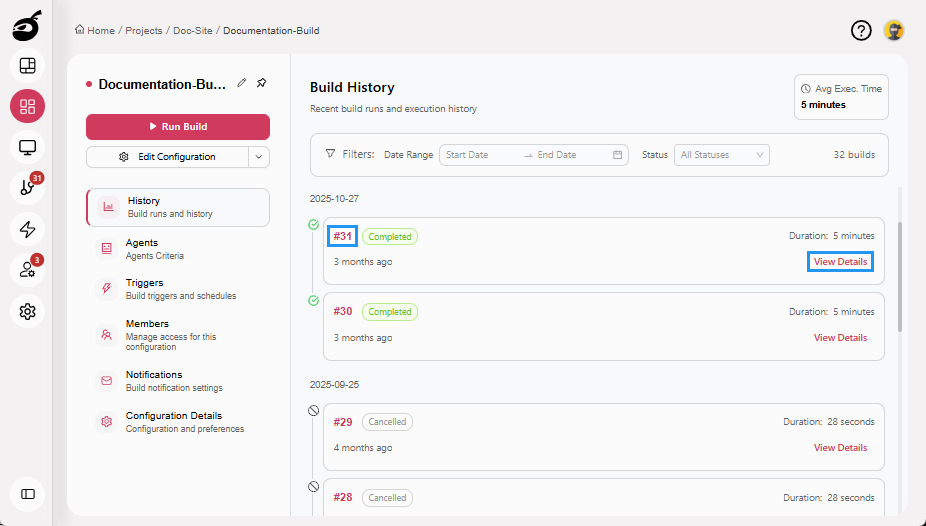This screenshot has height=526, width=926.
Task: Expand the Edit Configuration dropdown arrow
Action: pyautogui.click(x=259, y=157)
